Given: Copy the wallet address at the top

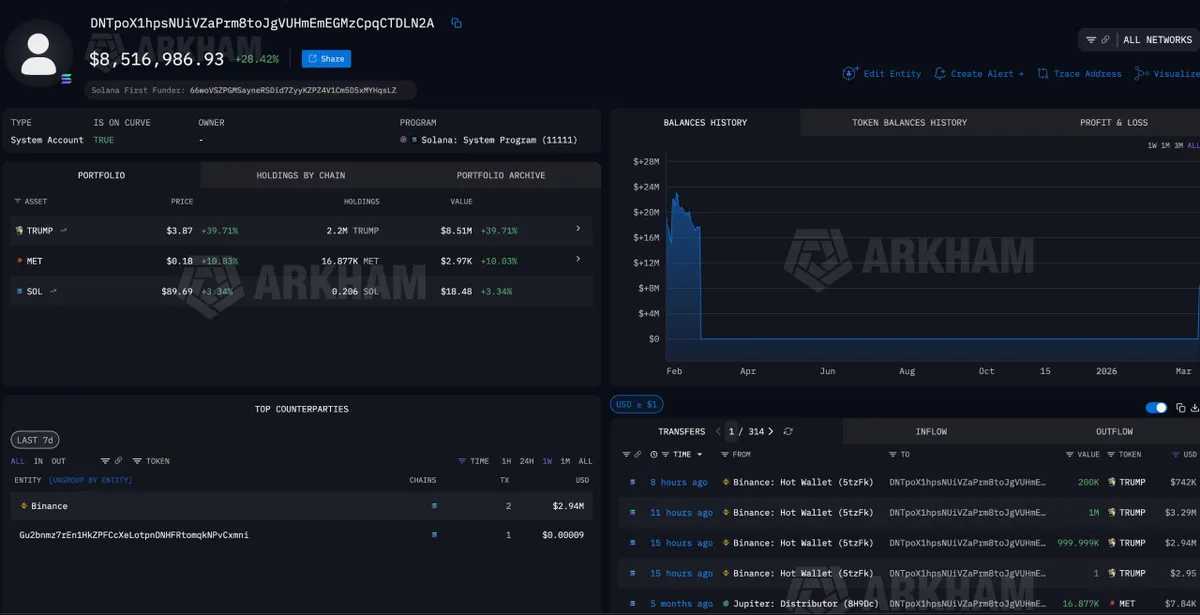Looking at the screenshot, I should (456, 23).
